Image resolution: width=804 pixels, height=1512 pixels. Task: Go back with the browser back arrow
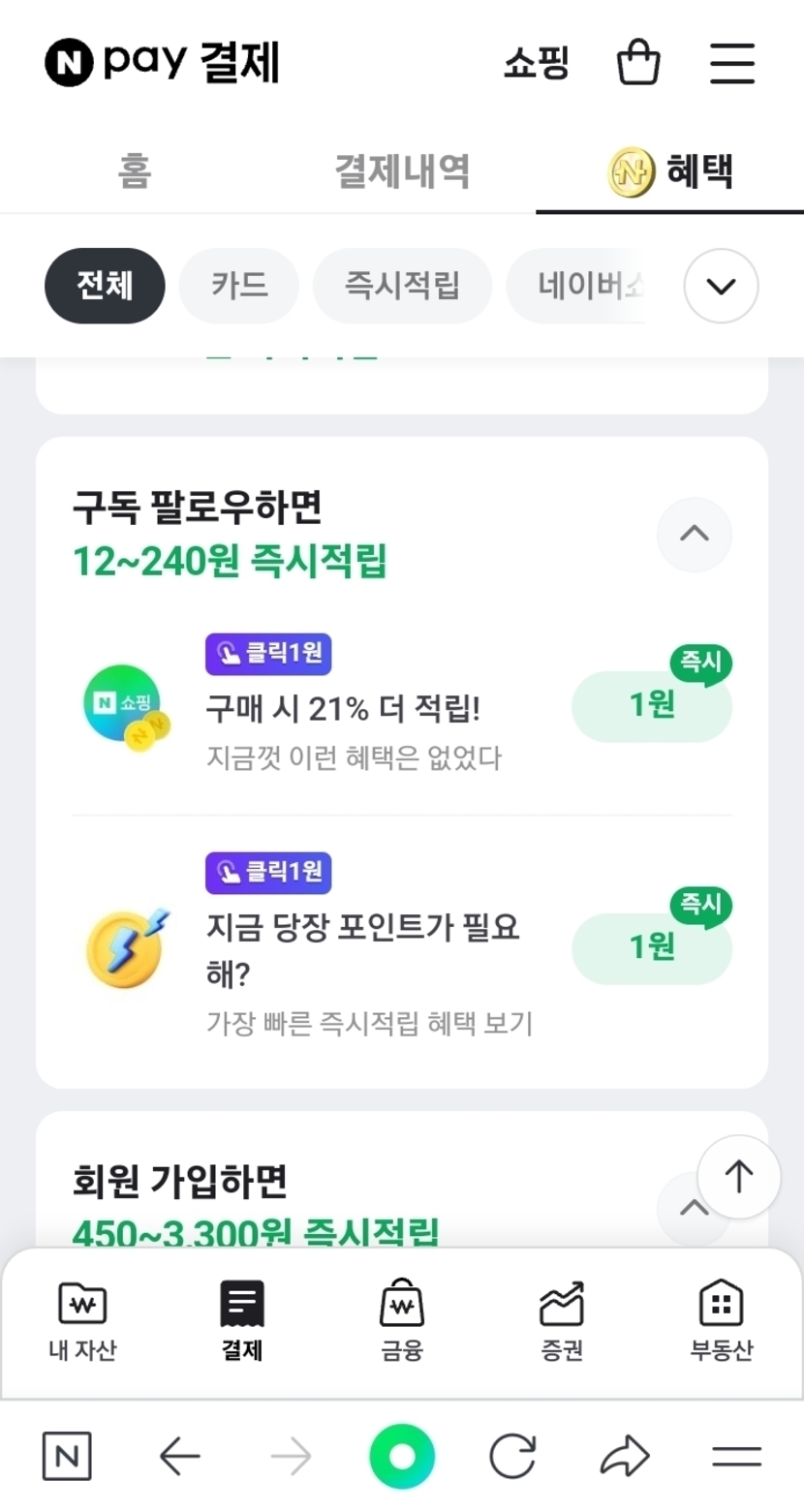coord(179,1456)
